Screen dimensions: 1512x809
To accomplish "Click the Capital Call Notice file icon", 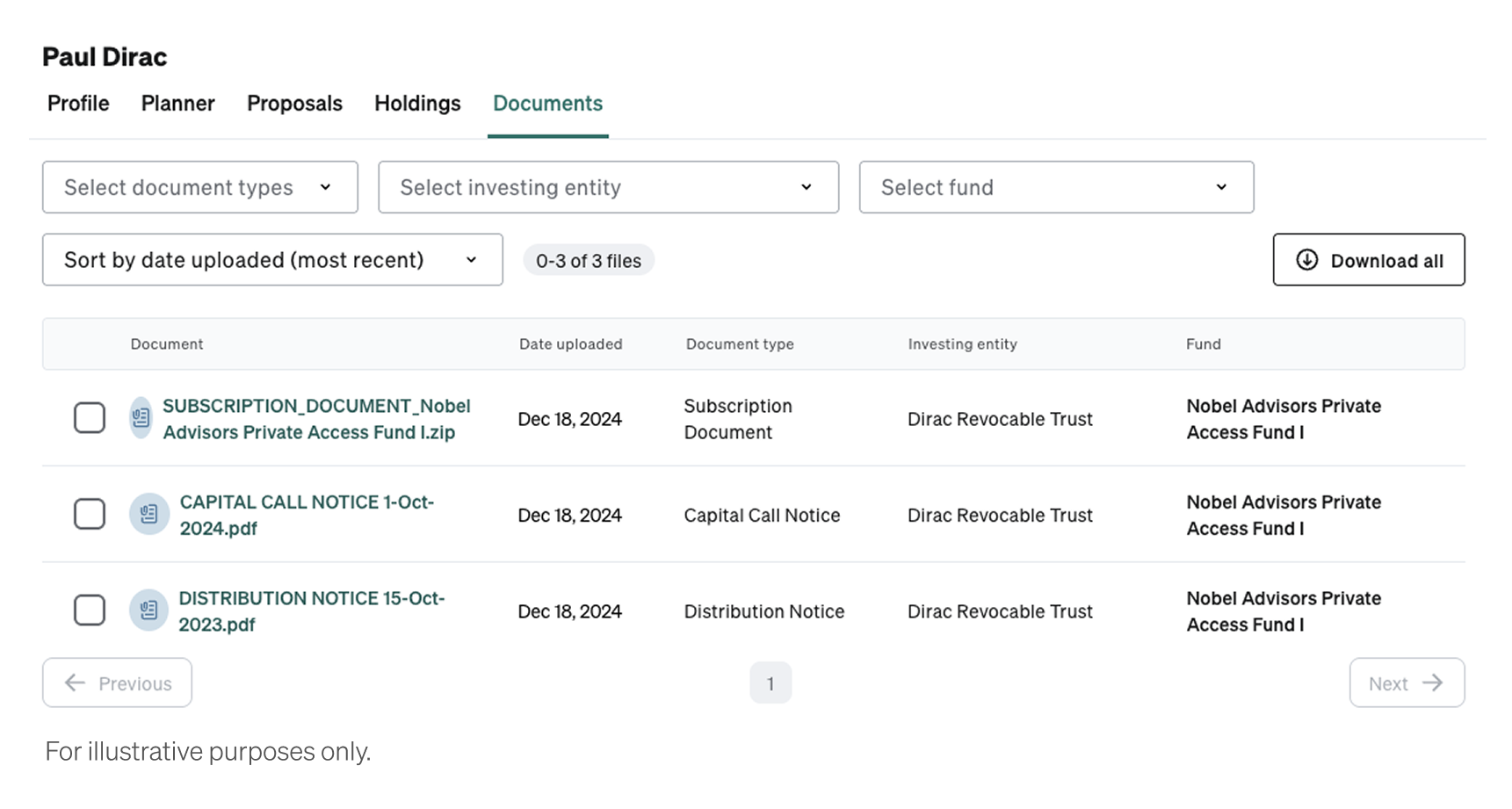I will pos(148,514).
